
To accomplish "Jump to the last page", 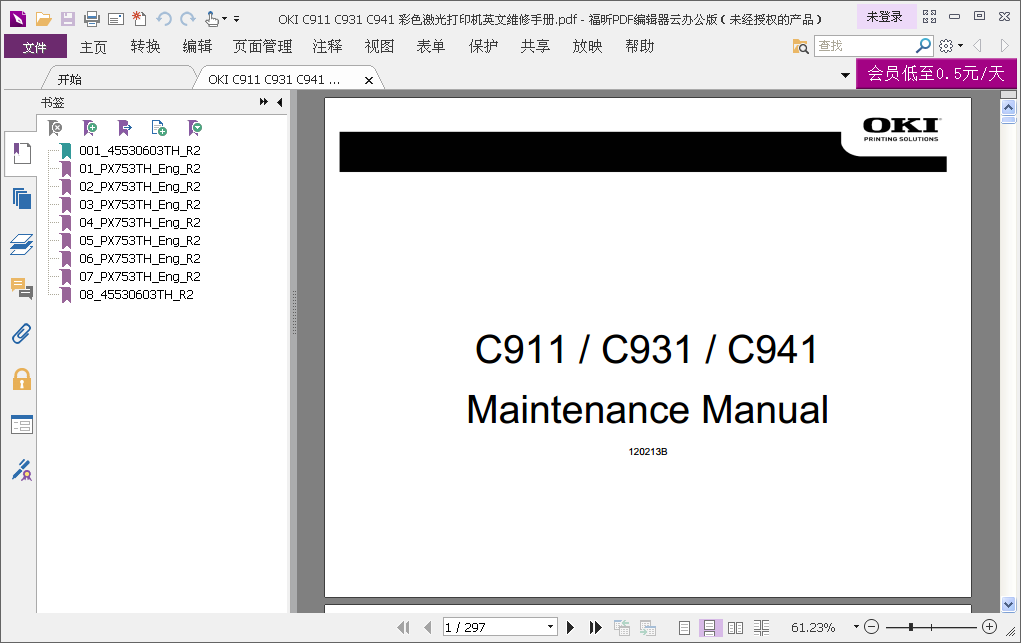I will coord(595,627).
